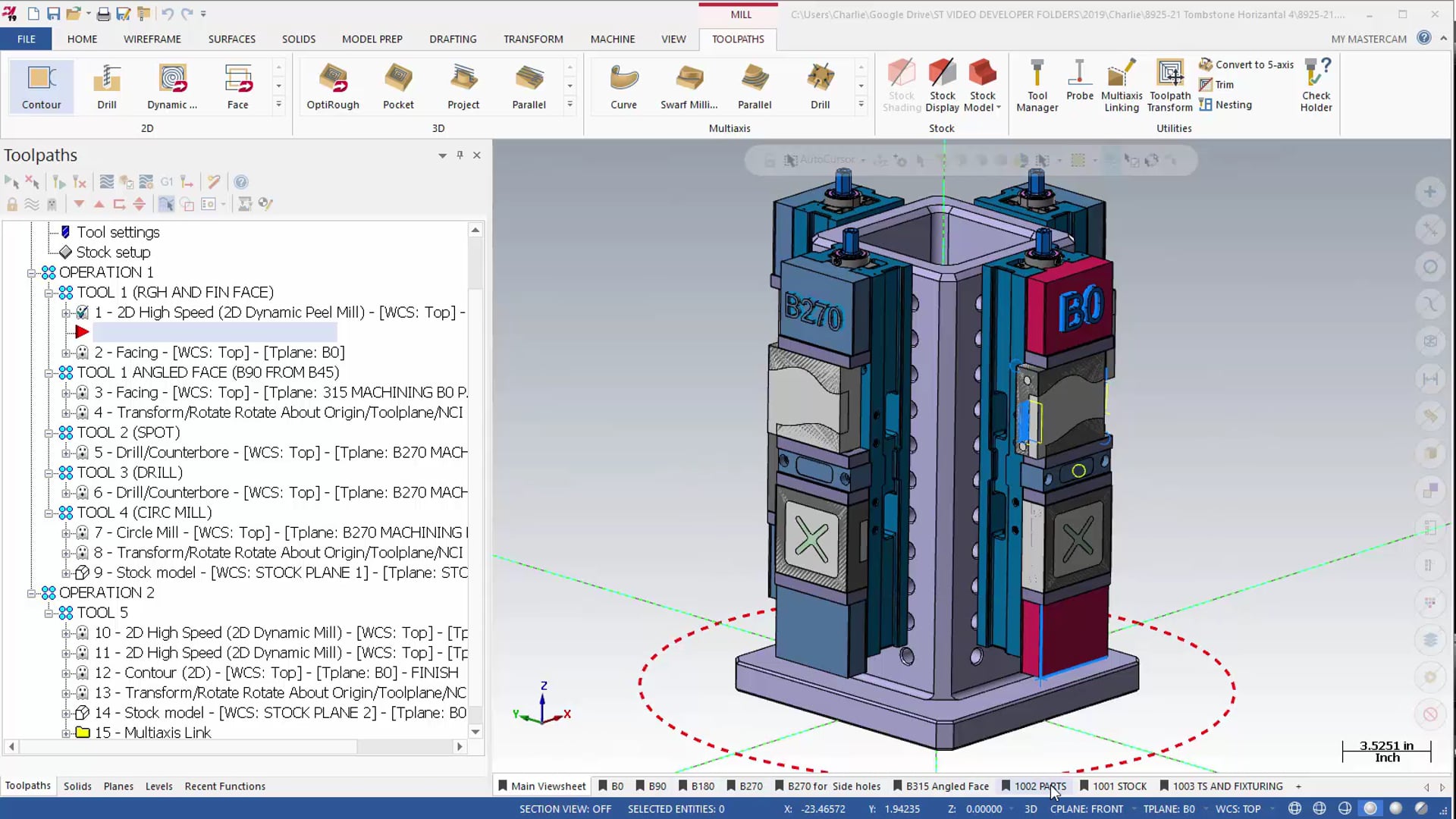1456x819 pixels.
Task: Select the Contour 2D toolpath
Action: pyautogui.click(x=41, y=86)
